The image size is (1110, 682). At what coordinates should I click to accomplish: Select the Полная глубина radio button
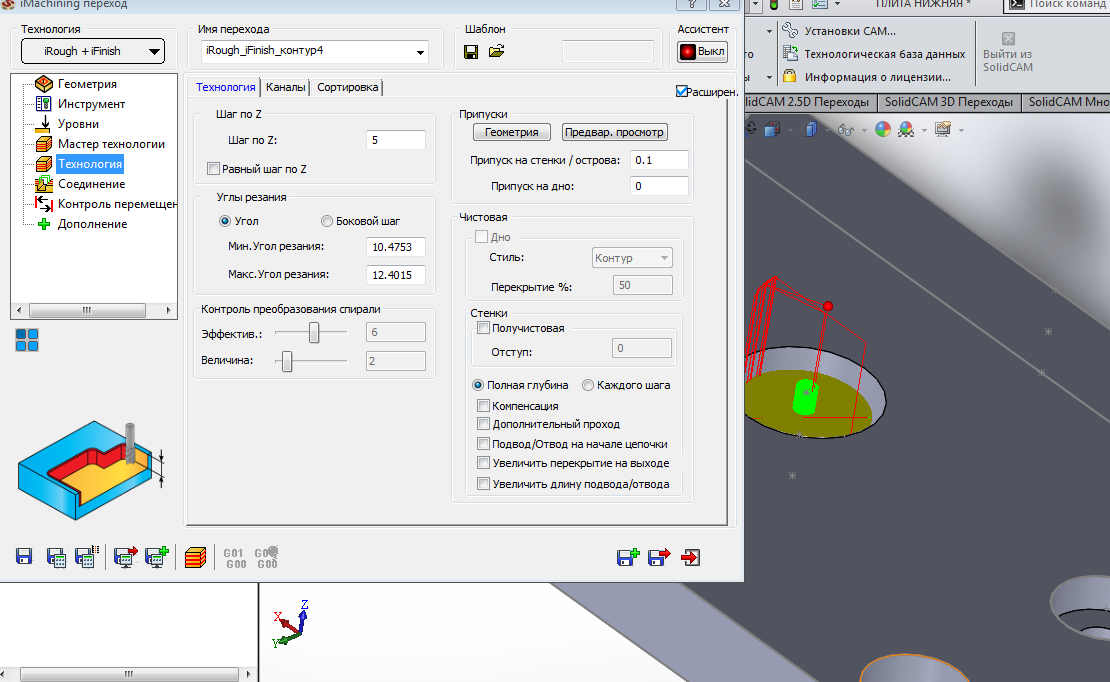pos(478,385)
